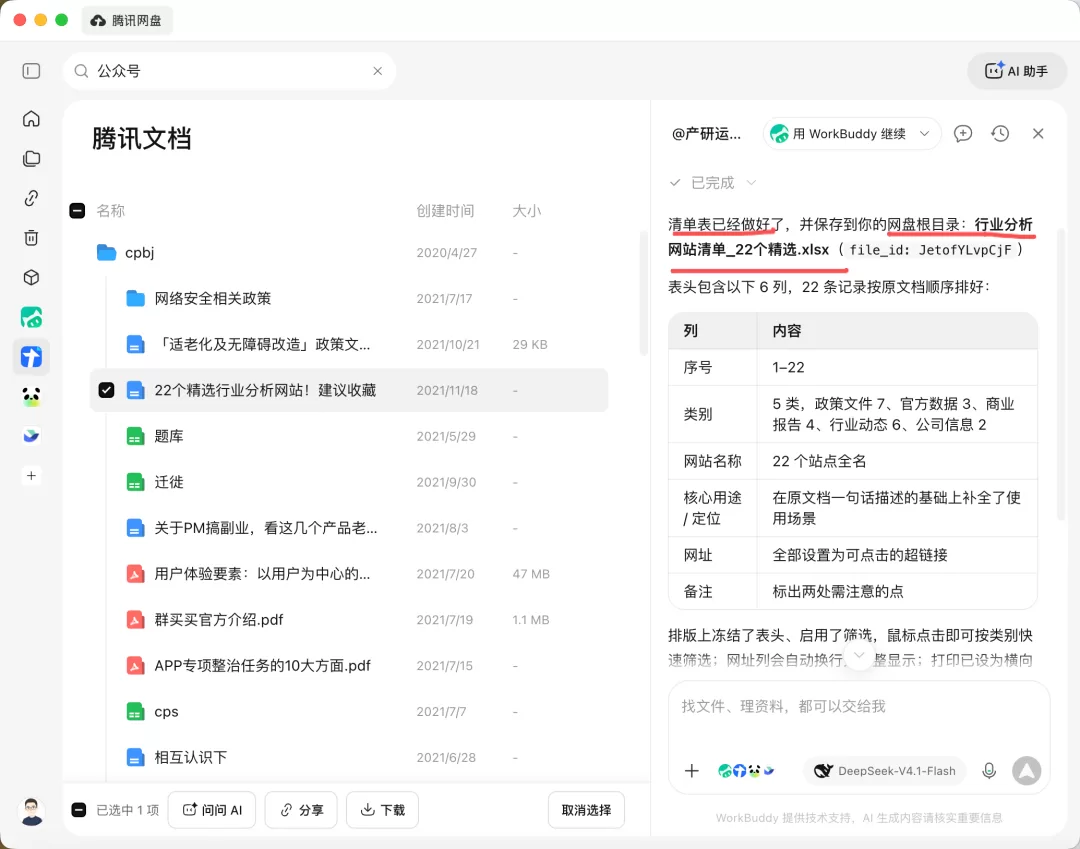Image resolution: width=1080 pixels, height=849 pixels.
Task: Sort by 名称 column header
Action: 110,211
